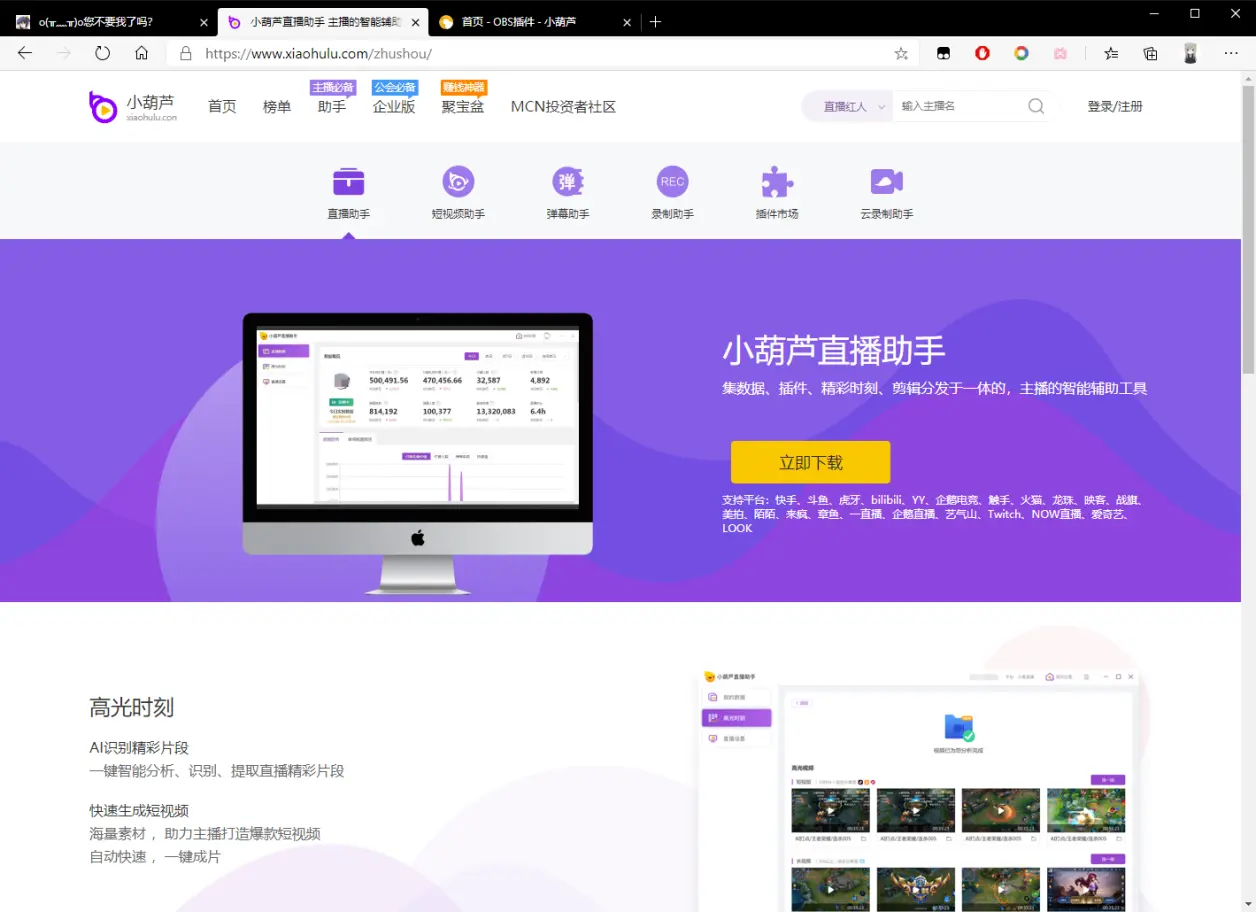Image resolution: width=1256 pixels, height=912 pixels.
Task: Open 聚宝盆 navigation item
Action: pyautogui.click(x=463, y=106)
